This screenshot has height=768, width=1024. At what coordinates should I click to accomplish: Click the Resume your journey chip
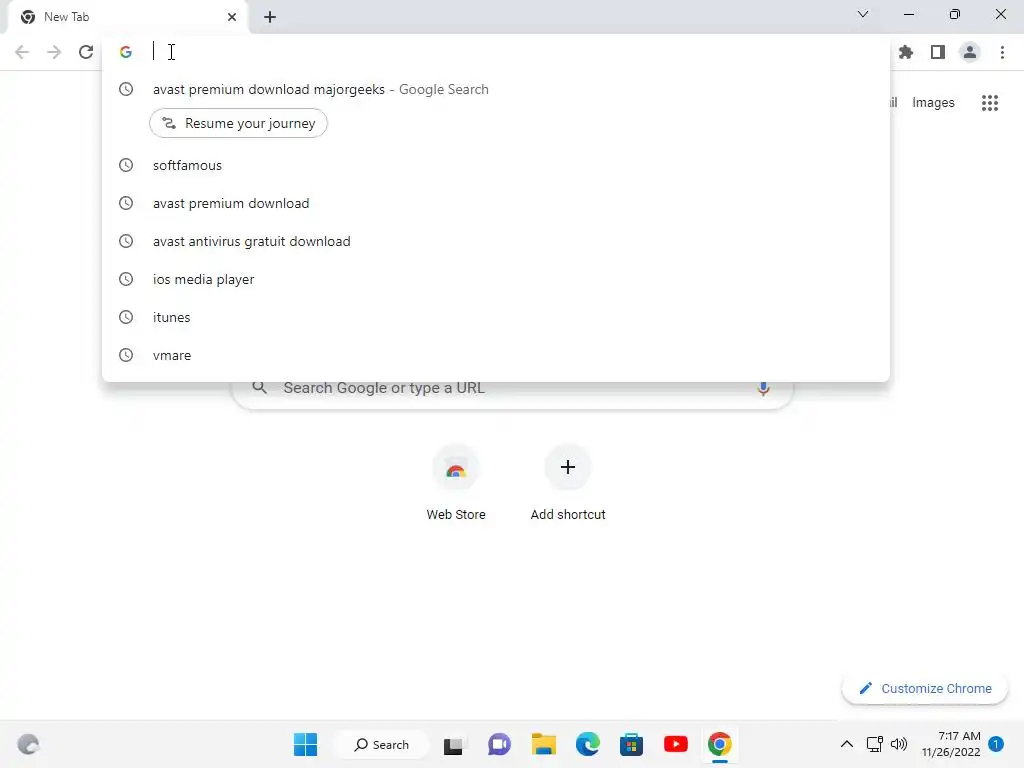pos(238,123)
